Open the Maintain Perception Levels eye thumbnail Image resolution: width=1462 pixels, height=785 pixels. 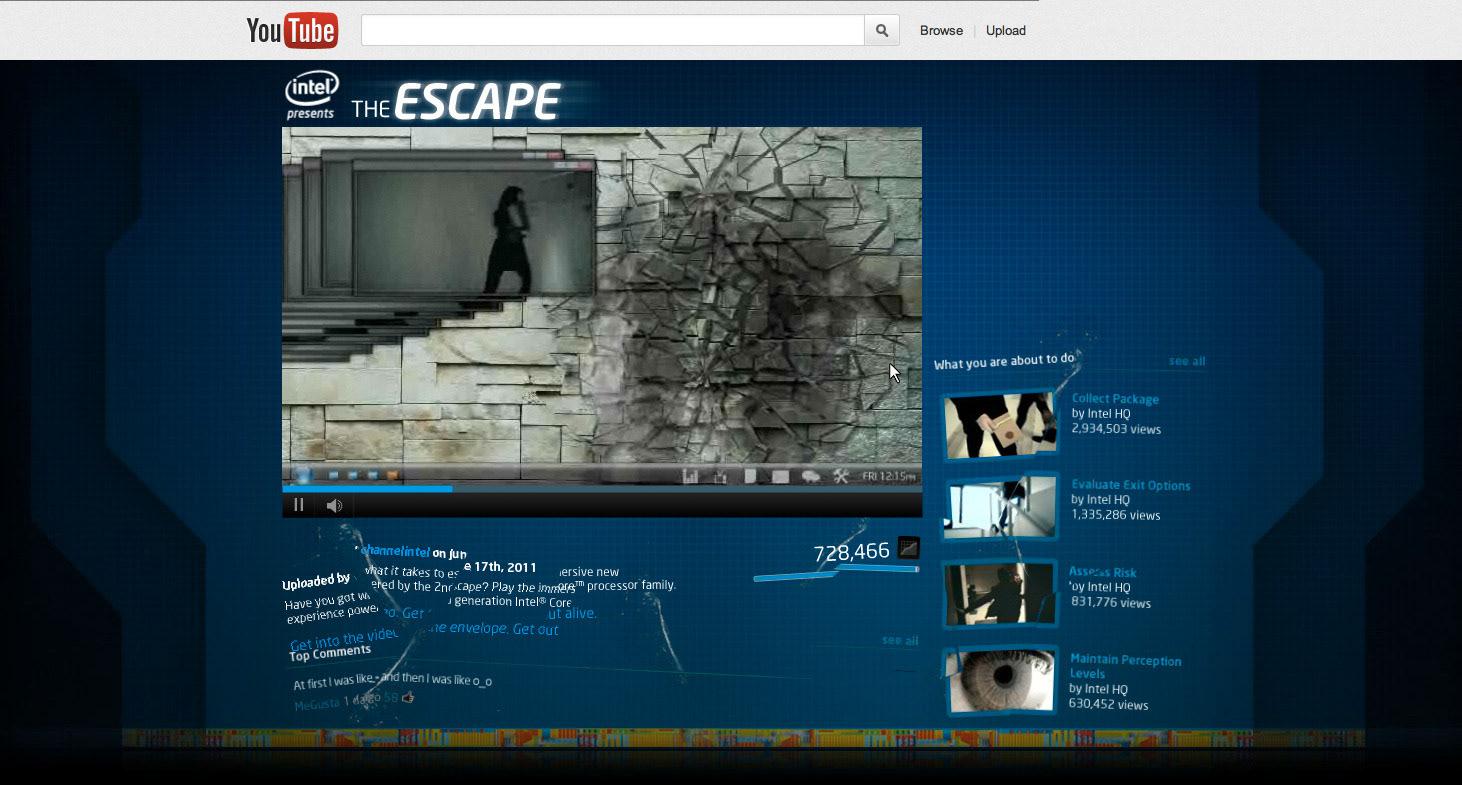pyautogui.click(x=1001, y=680)
